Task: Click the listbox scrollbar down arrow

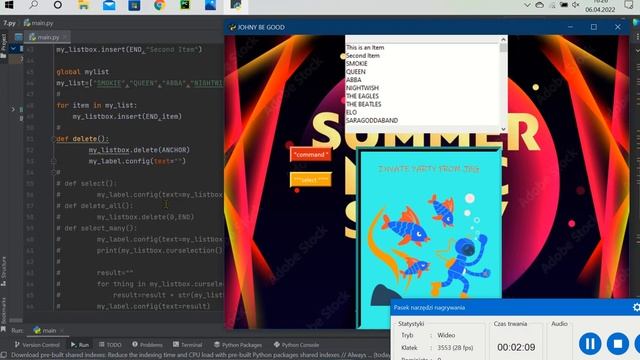Action: pos(503,129)
